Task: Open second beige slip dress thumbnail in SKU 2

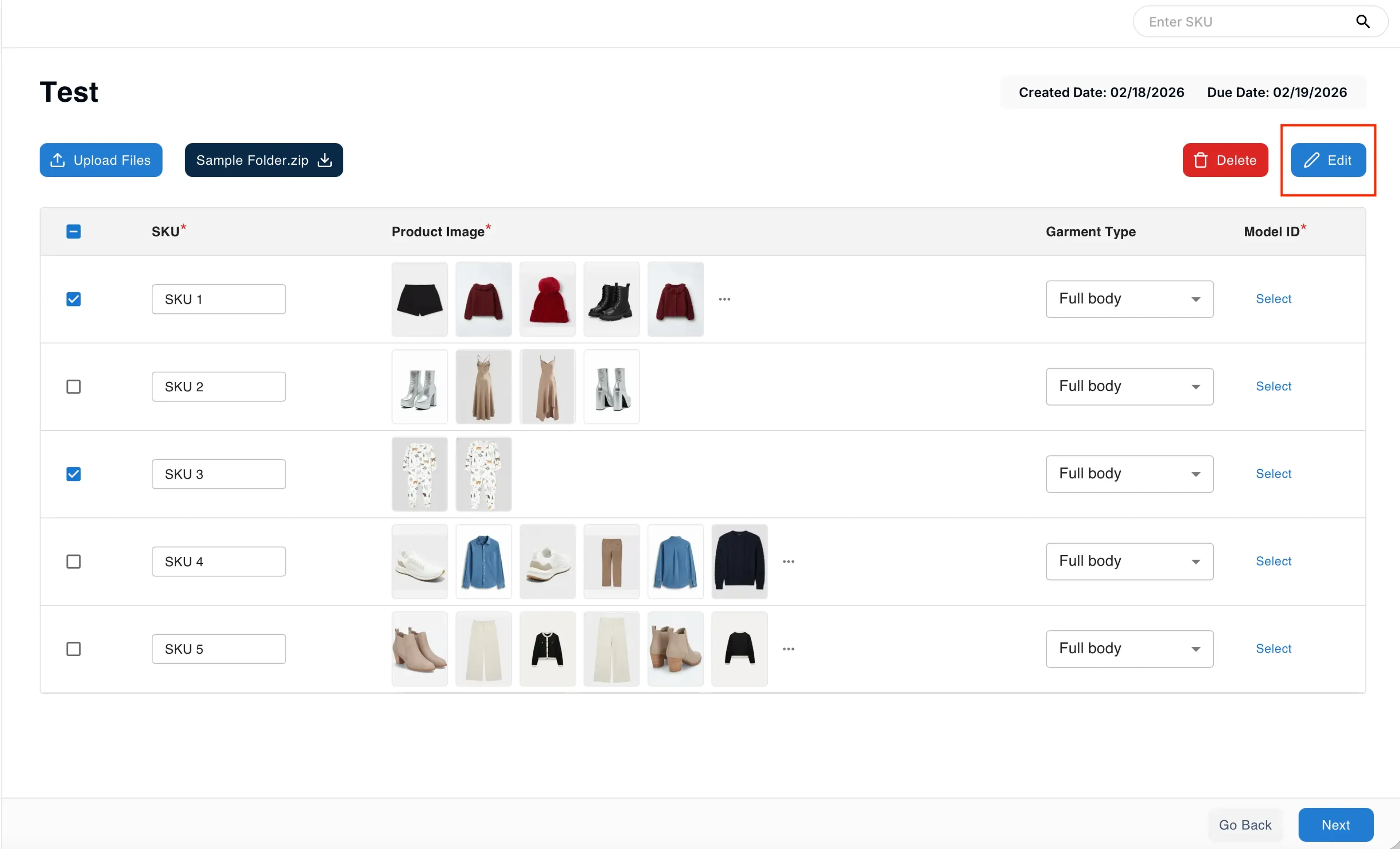Action: (548, 387)
